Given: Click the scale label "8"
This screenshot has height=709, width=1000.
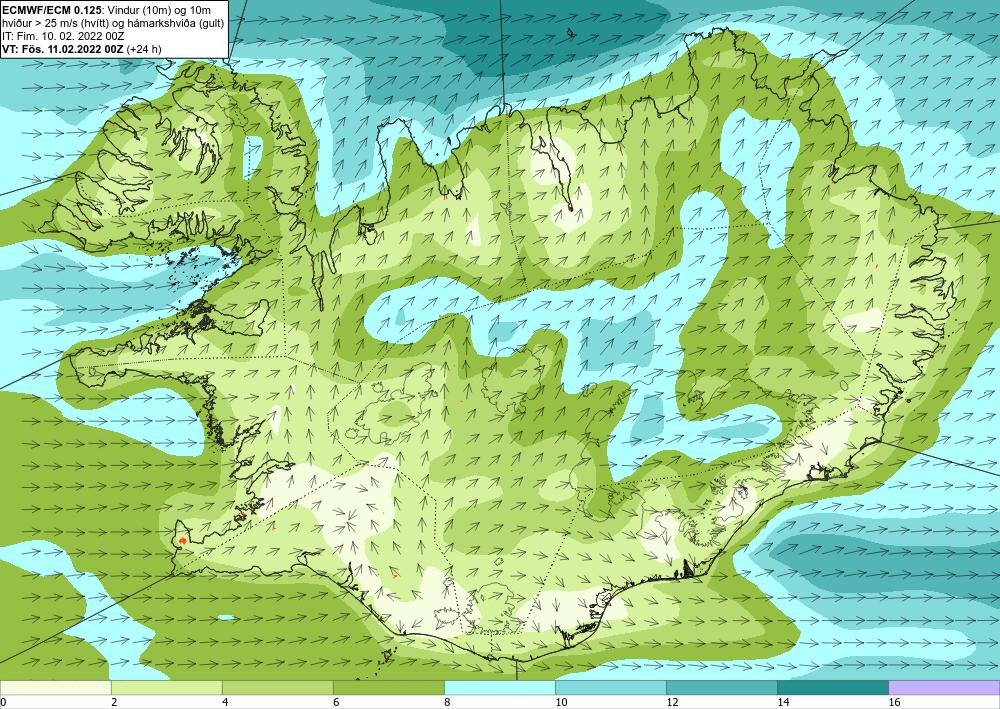Looking at the screenshot, I should click(447, 702).
